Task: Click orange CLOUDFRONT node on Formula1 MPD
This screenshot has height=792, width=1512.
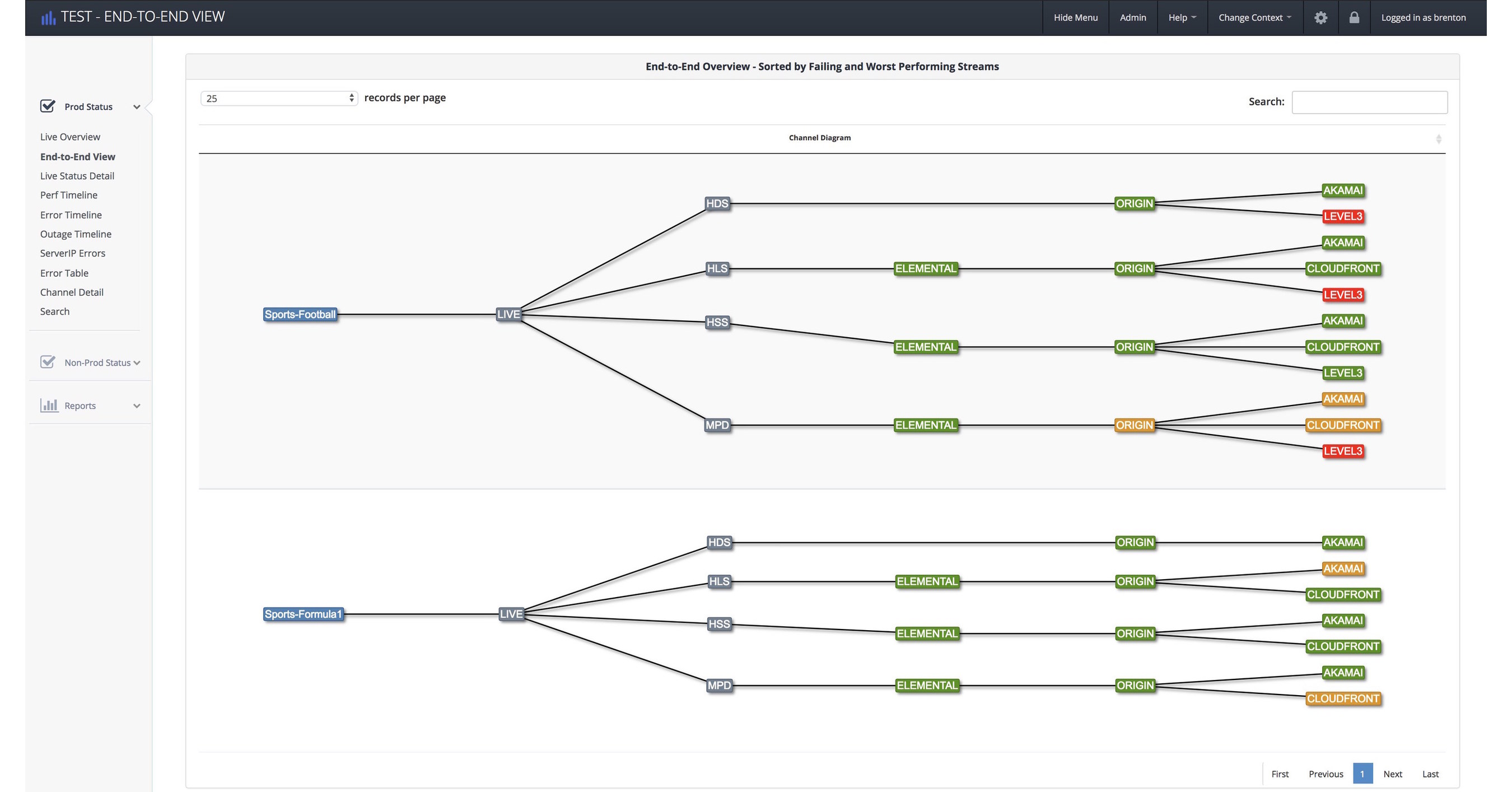Action: [1343, 698]
